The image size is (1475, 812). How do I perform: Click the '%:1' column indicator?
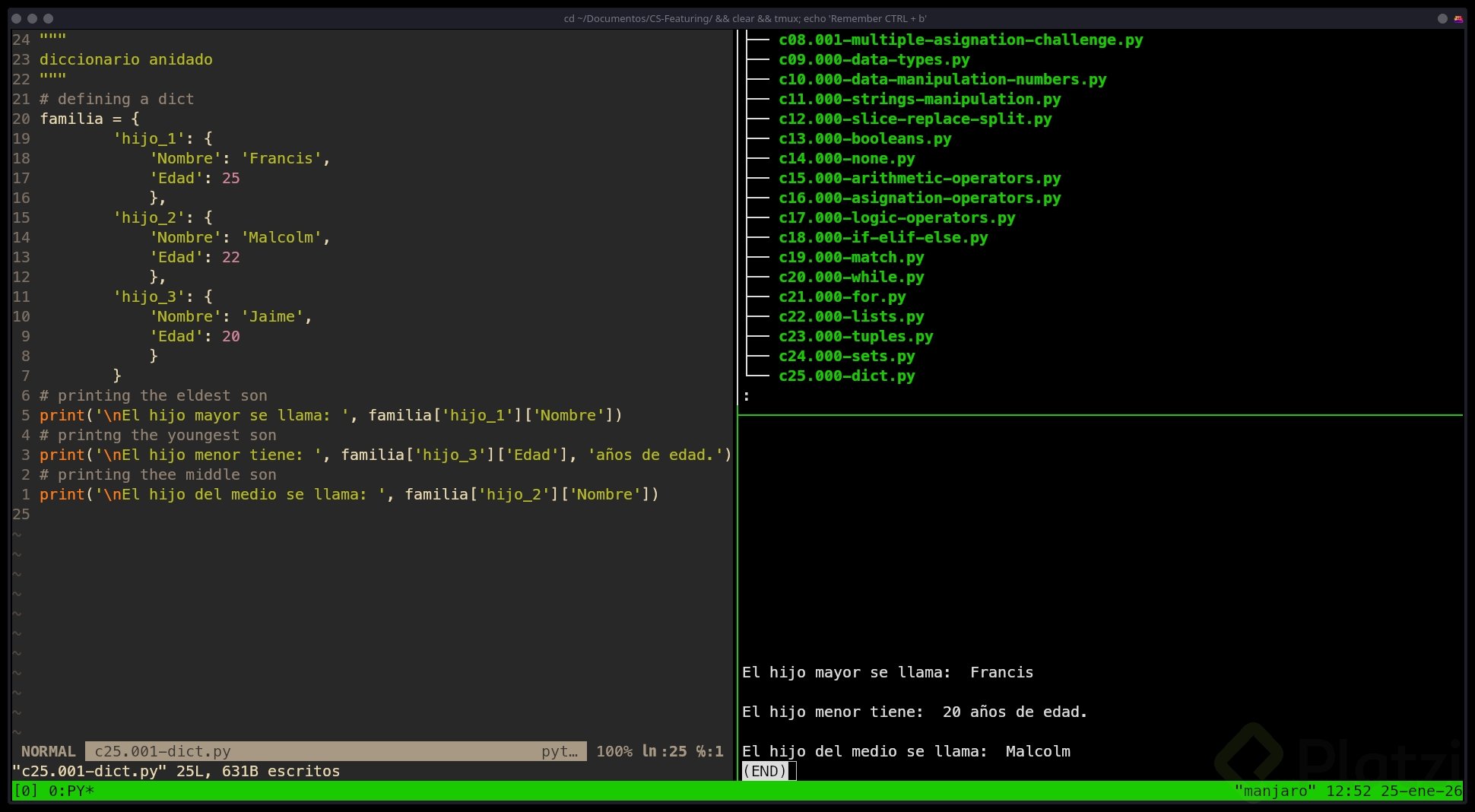[710, 751]
